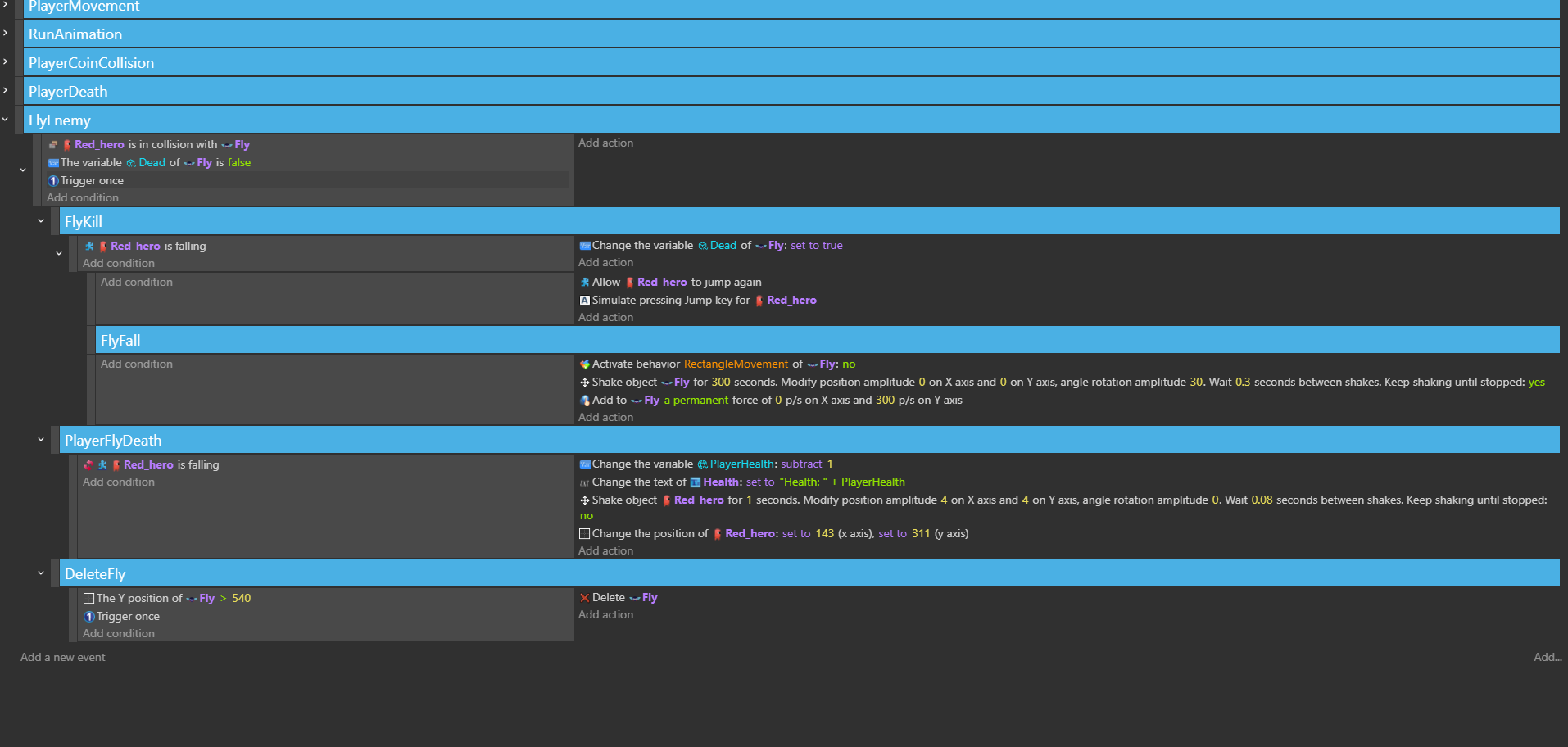
Task: Click 'Add a new event' link
Action: coord(63,658)
